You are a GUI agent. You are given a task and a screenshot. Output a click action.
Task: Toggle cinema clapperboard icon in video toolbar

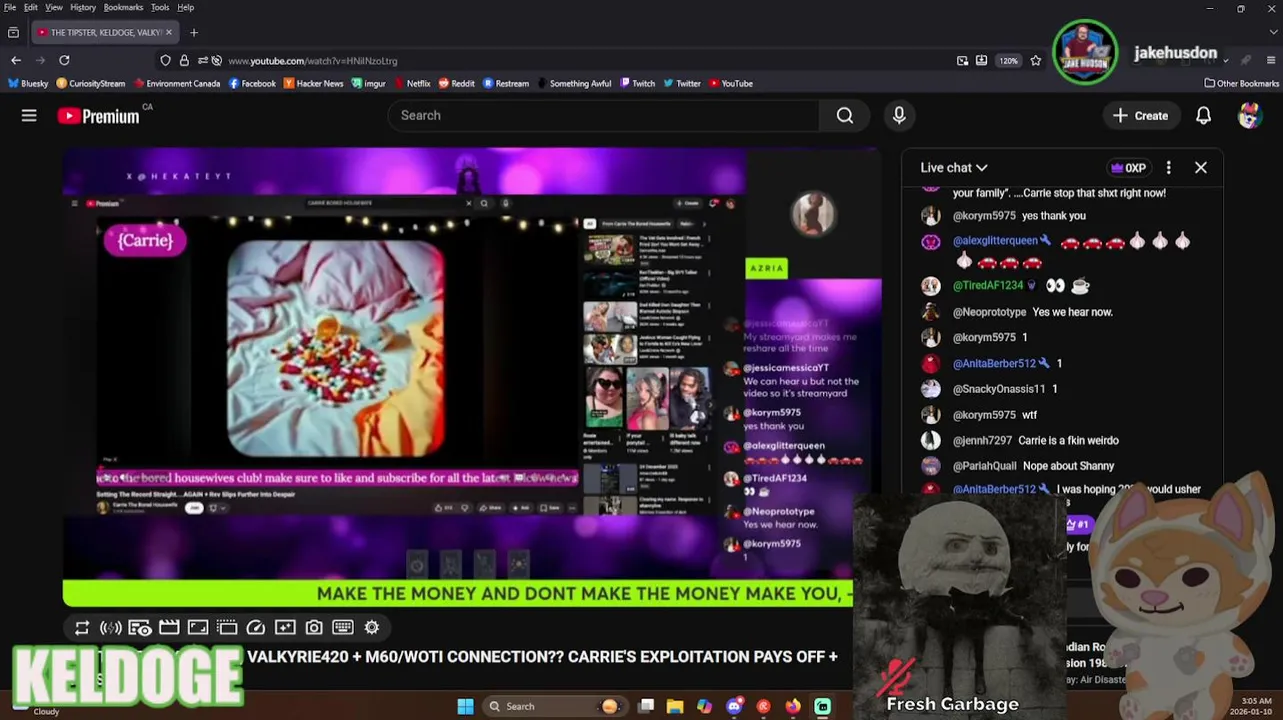point(169,628)
